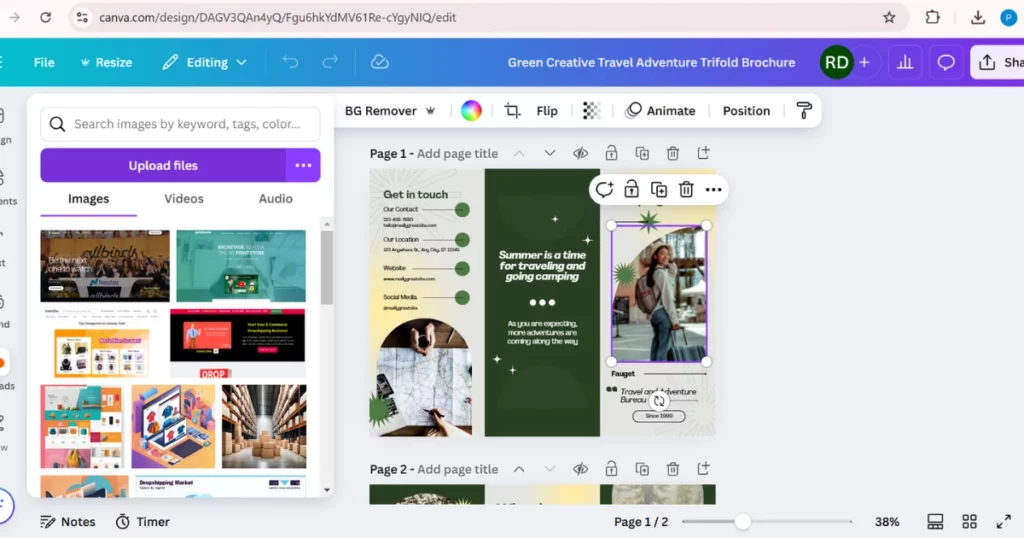Add collaborator with the plus icon
This screenshot has width=1024, height=538.
[864, 63]
